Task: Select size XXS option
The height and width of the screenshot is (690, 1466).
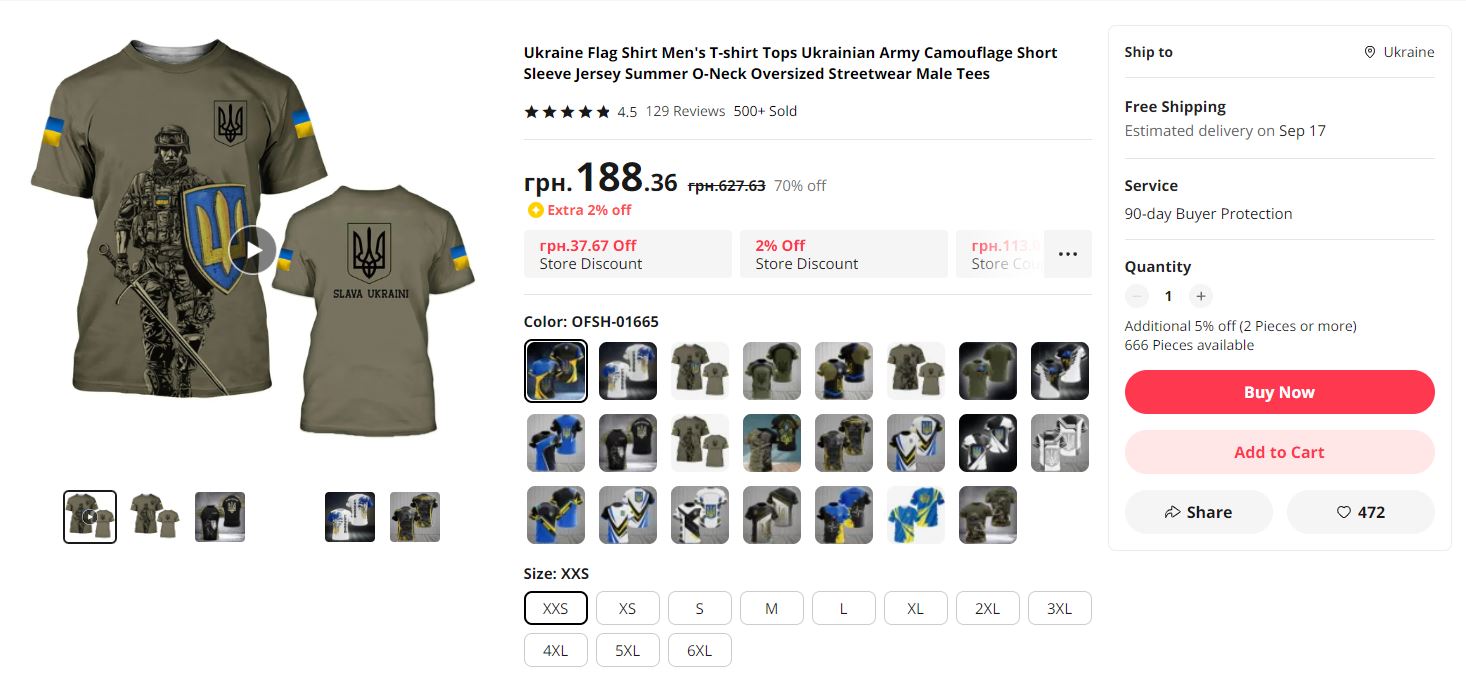Action: [555, 608]
